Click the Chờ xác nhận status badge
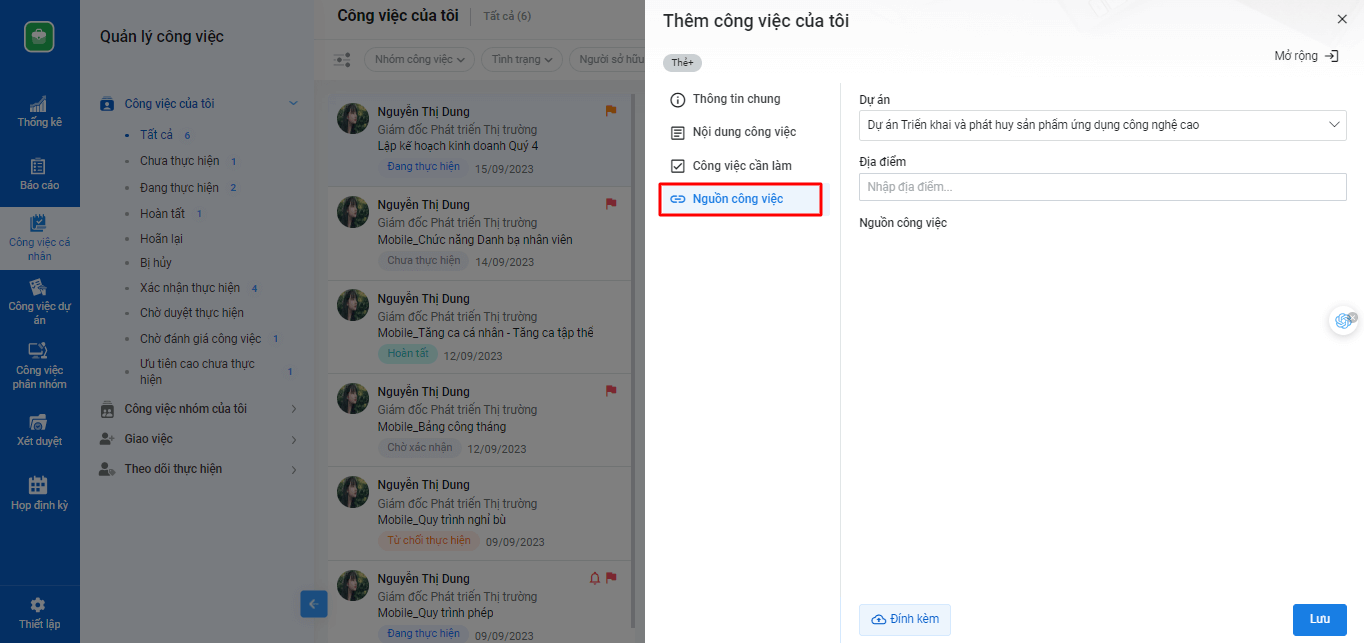 point(420,448)
